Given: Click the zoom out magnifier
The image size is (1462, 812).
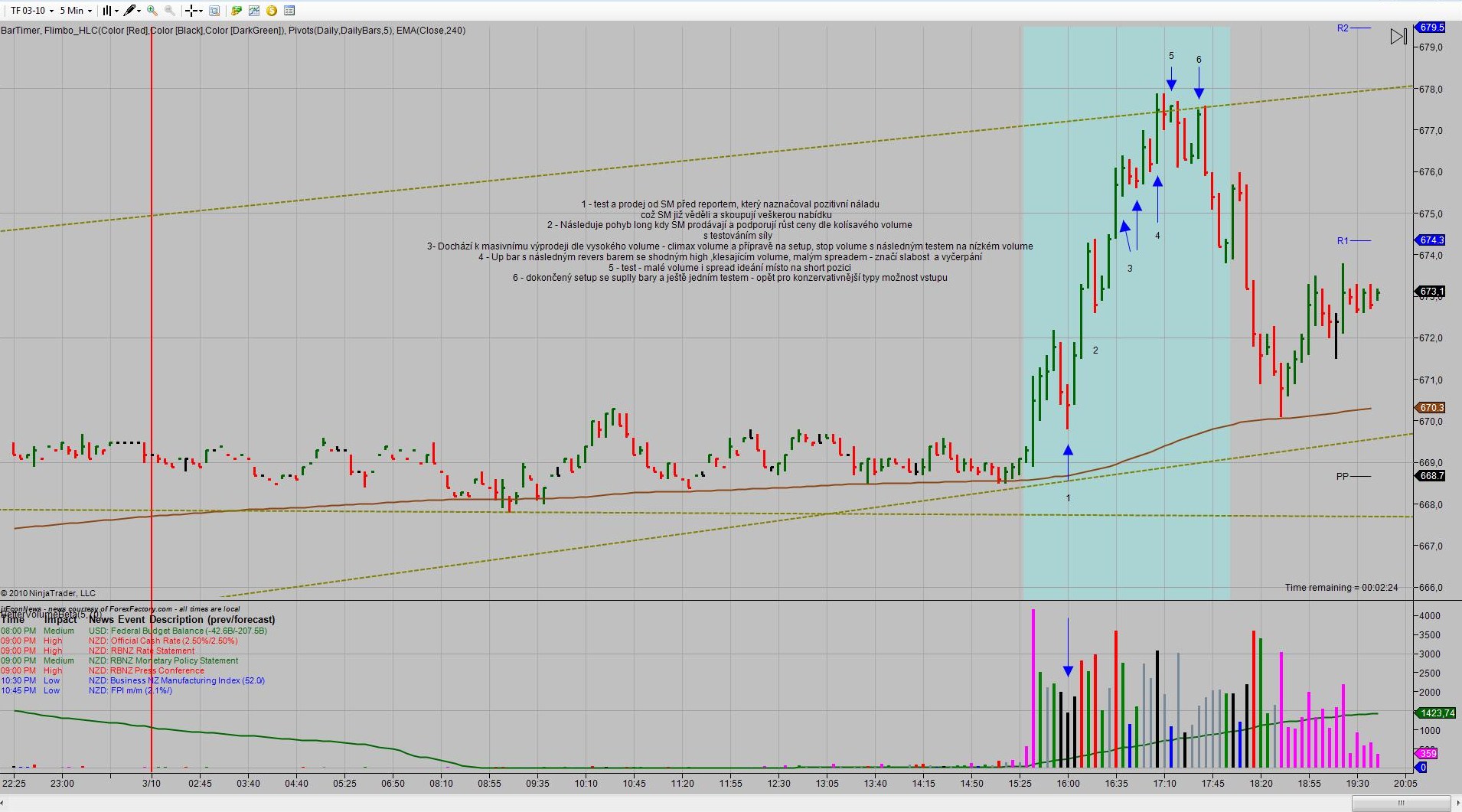Looking at the screenshot, I should coord(170,11).
